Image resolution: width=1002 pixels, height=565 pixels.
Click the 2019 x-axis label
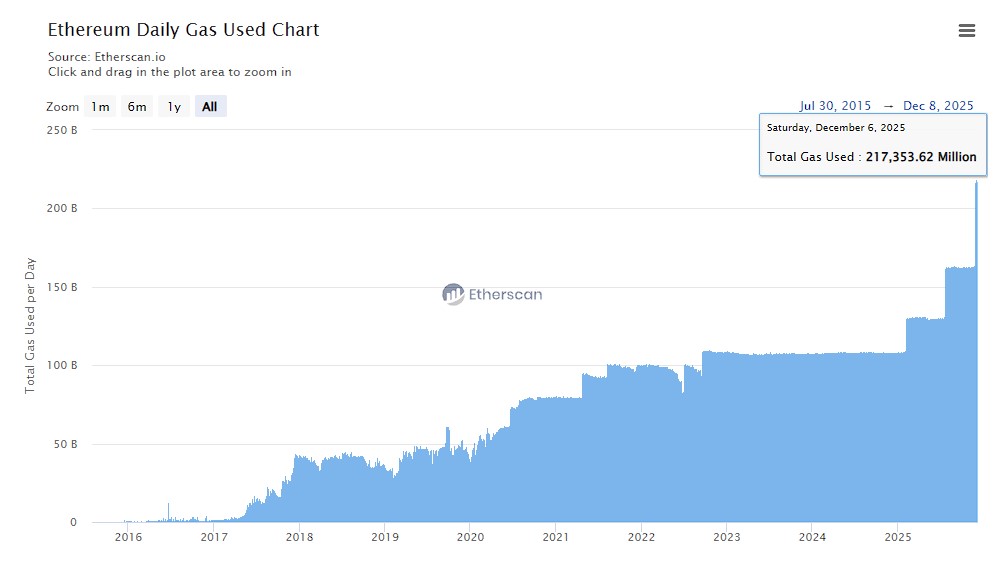(x=385, y=537)
